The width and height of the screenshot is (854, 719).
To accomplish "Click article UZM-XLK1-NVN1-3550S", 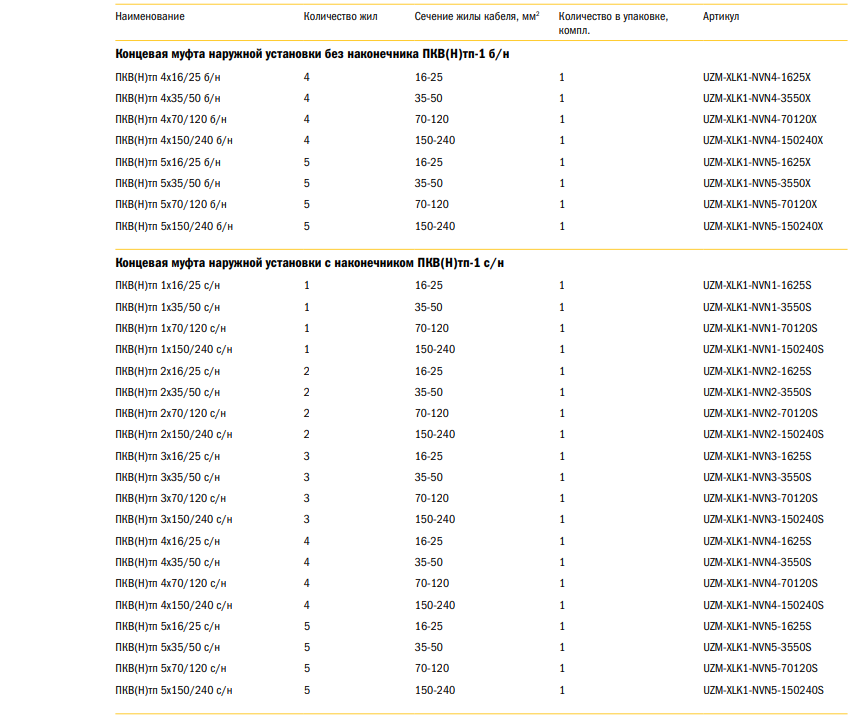I will tap(757, 307).
